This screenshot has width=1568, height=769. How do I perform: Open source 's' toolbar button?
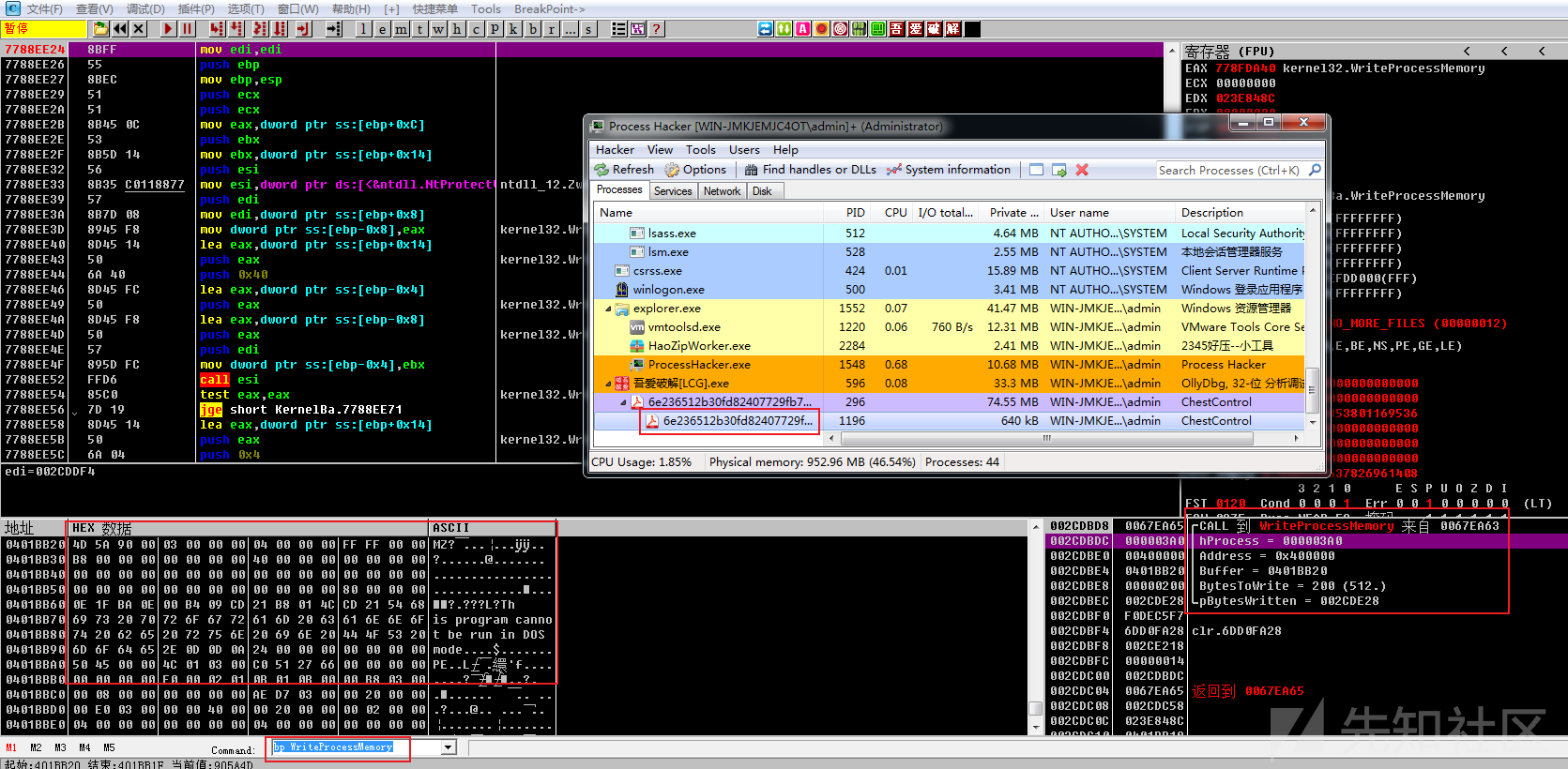pos(589,29)
